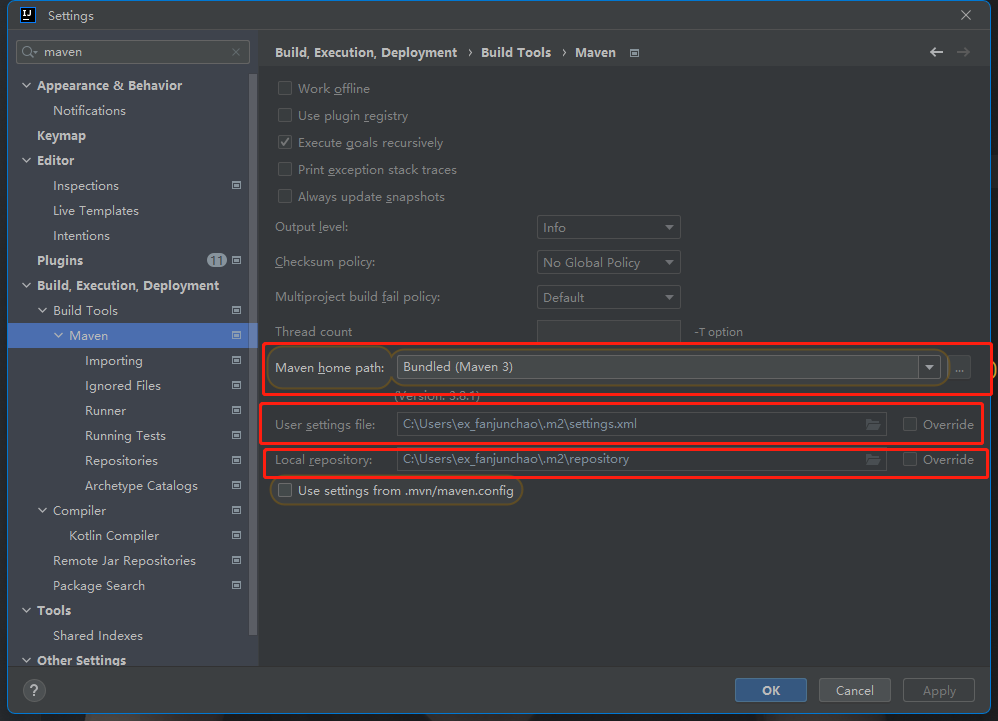Click project icon next to Importing
The height and width of the screenshot is (721, 998).
pyautogui.click(x=237, y=360)
